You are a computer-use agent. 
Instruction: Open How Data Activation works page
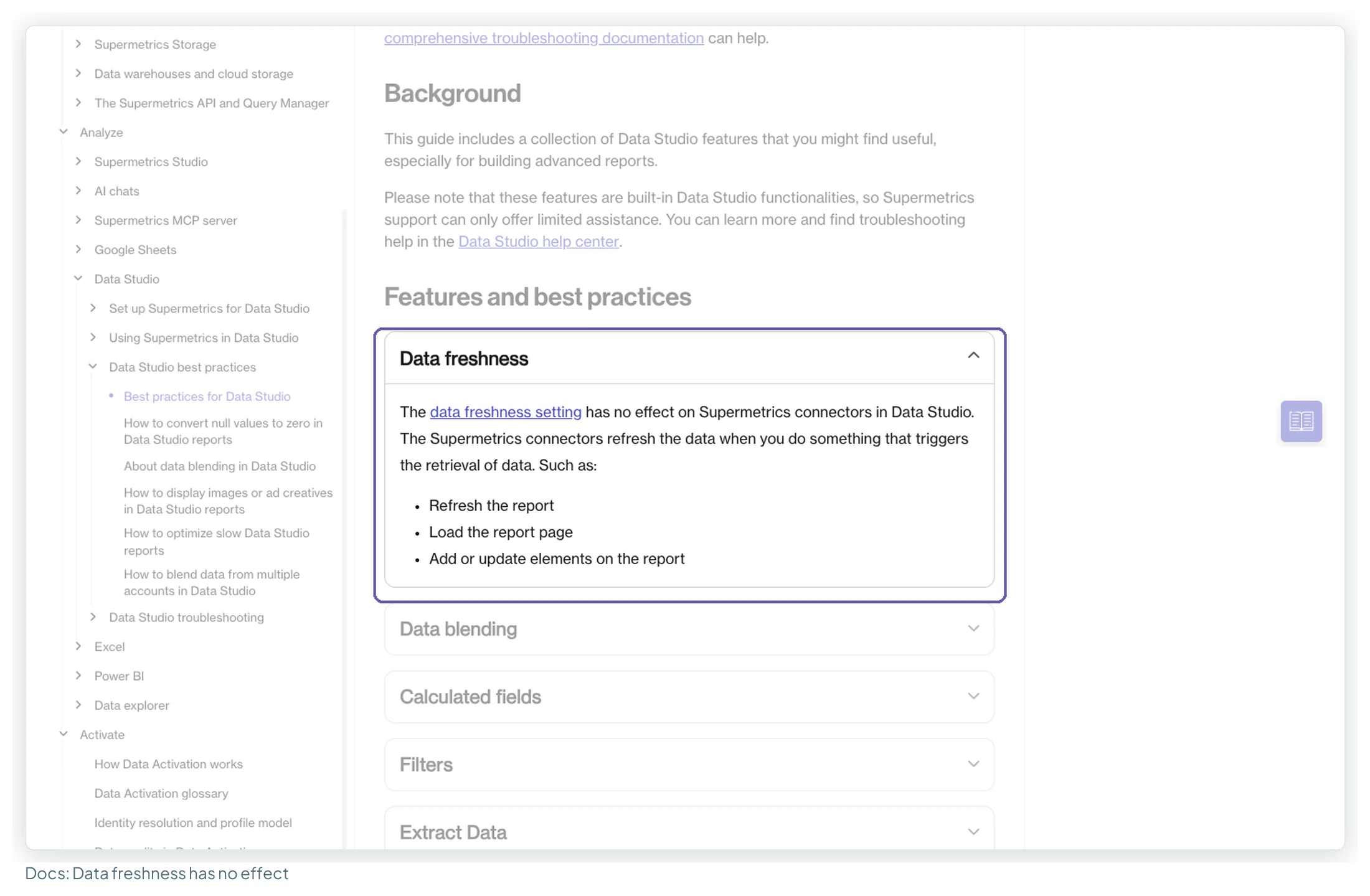168,763
